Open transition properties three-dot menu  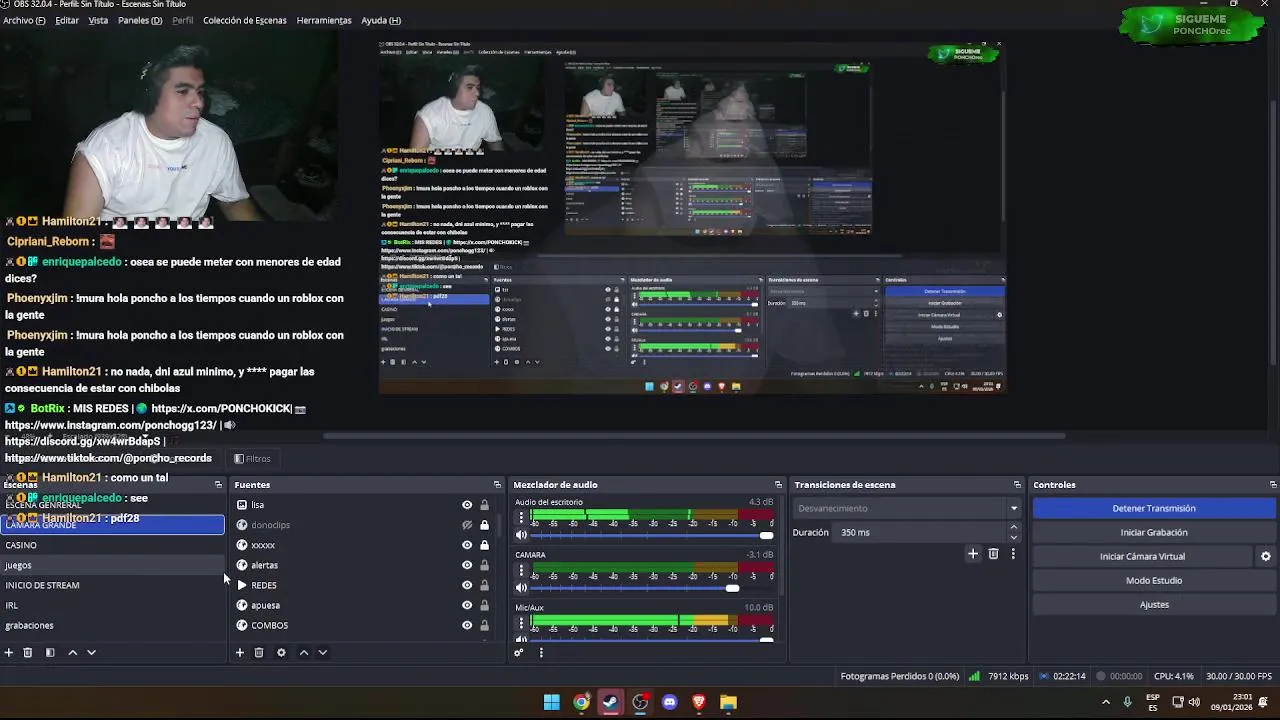tap(1013, 553)
